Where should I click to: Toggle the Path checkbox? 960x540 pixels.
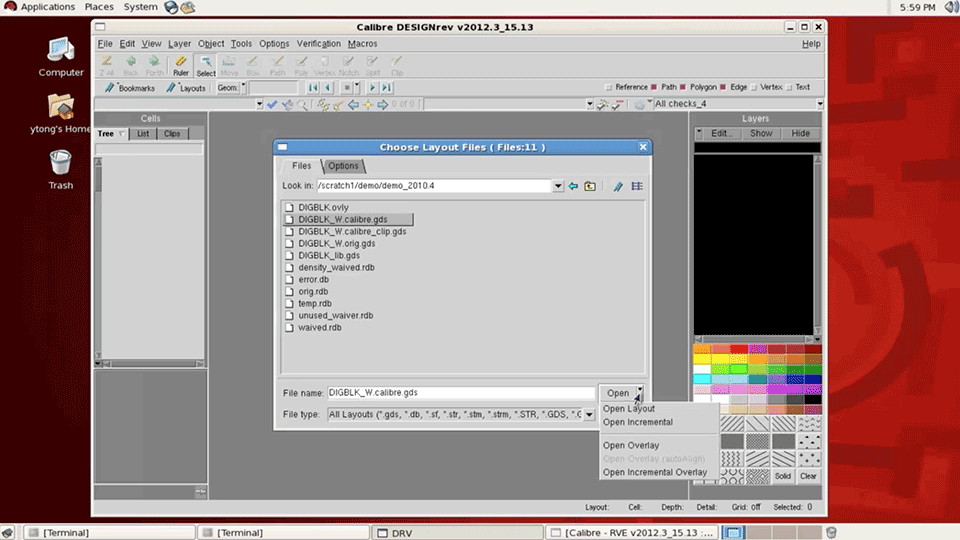click(654, 88)
